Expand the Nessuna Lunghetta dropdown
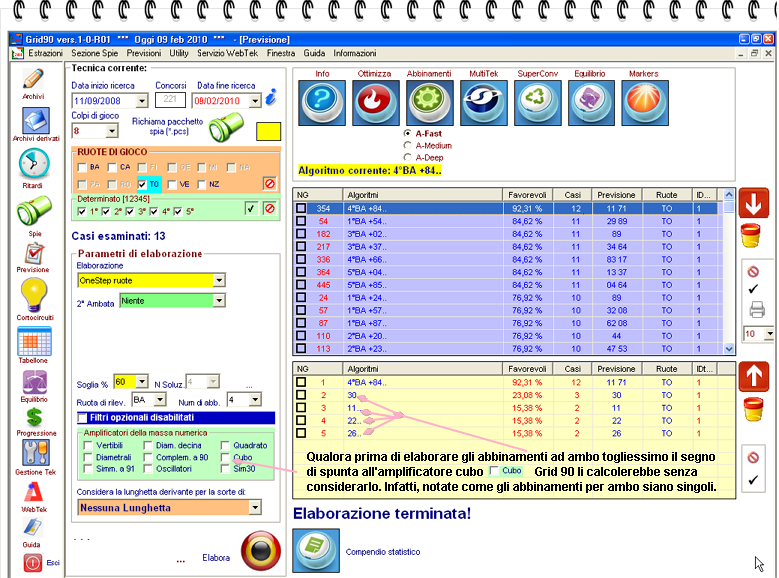This screenshot has height=578, width=779. tap(255, 508)
